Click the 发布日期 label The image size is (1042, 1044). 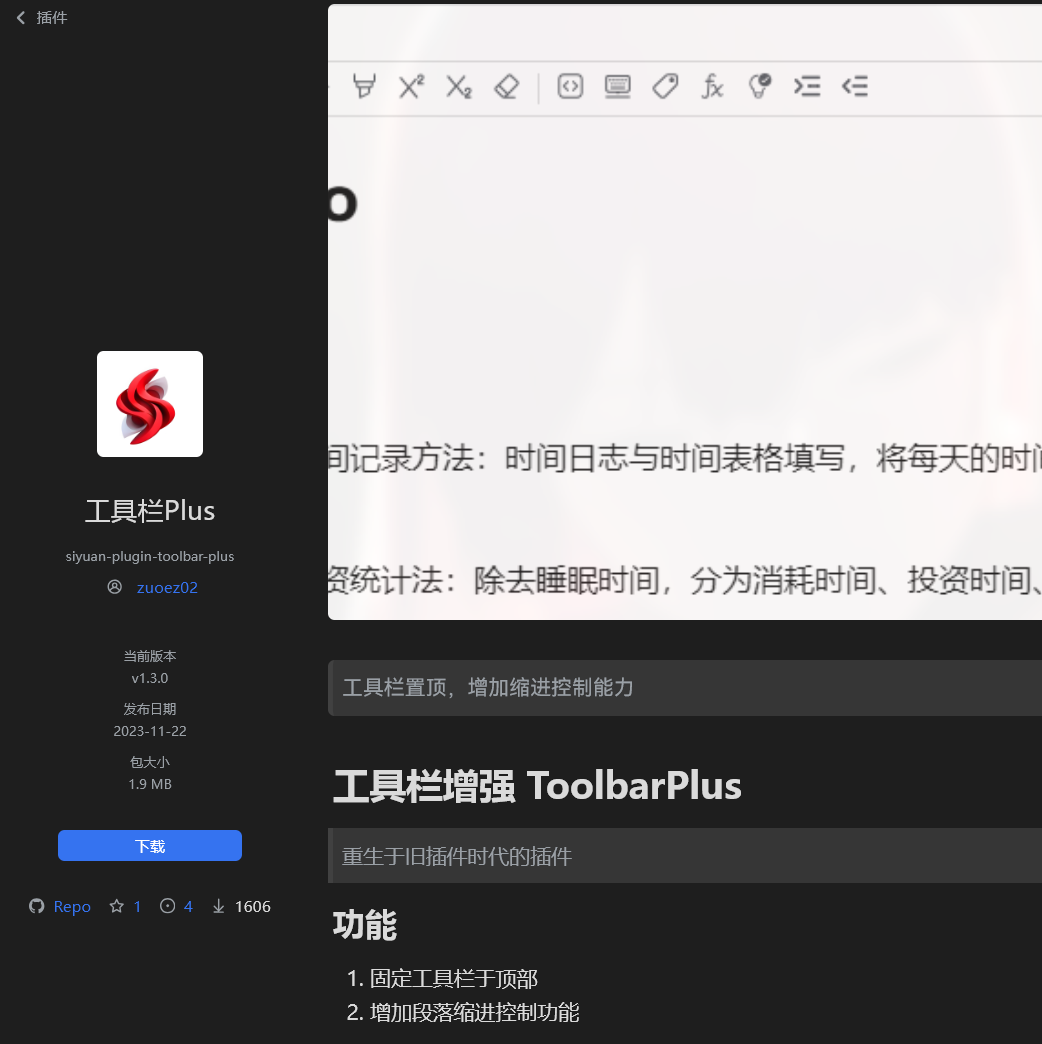click(150, 708)
